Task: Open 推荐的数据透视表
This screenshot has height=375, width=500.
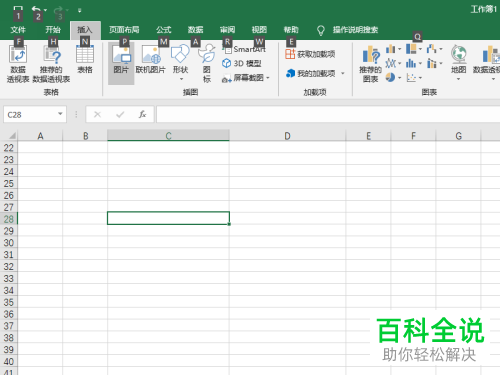Action: pos(51,64)
